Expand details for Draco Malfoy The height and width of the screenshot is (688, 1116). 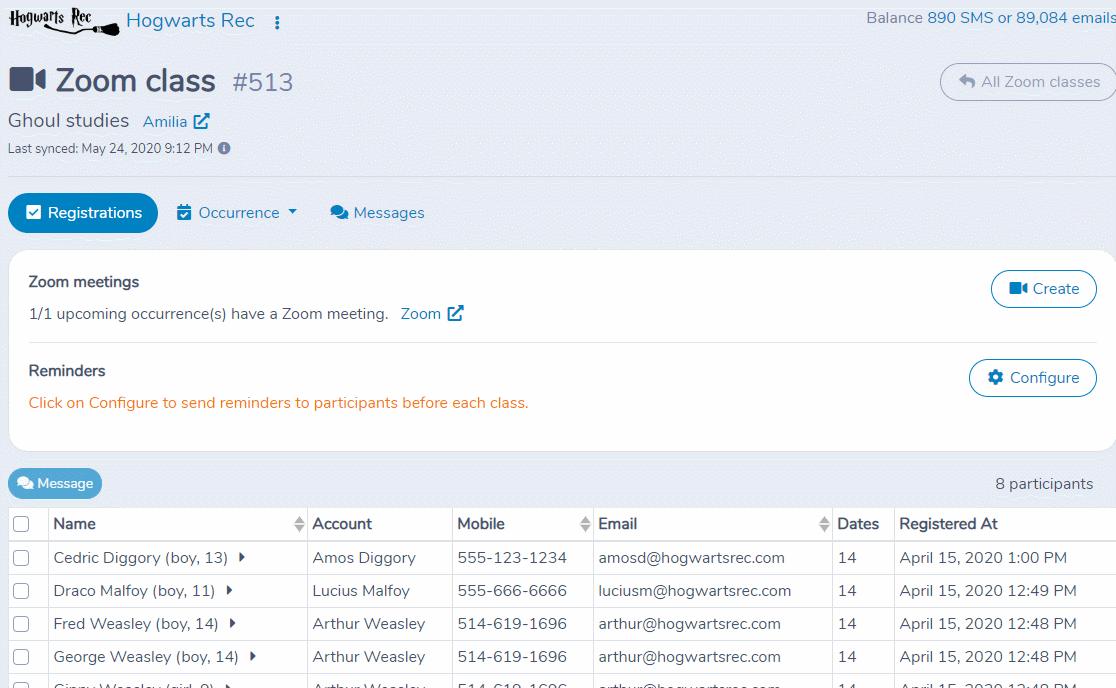coord(229,590)
